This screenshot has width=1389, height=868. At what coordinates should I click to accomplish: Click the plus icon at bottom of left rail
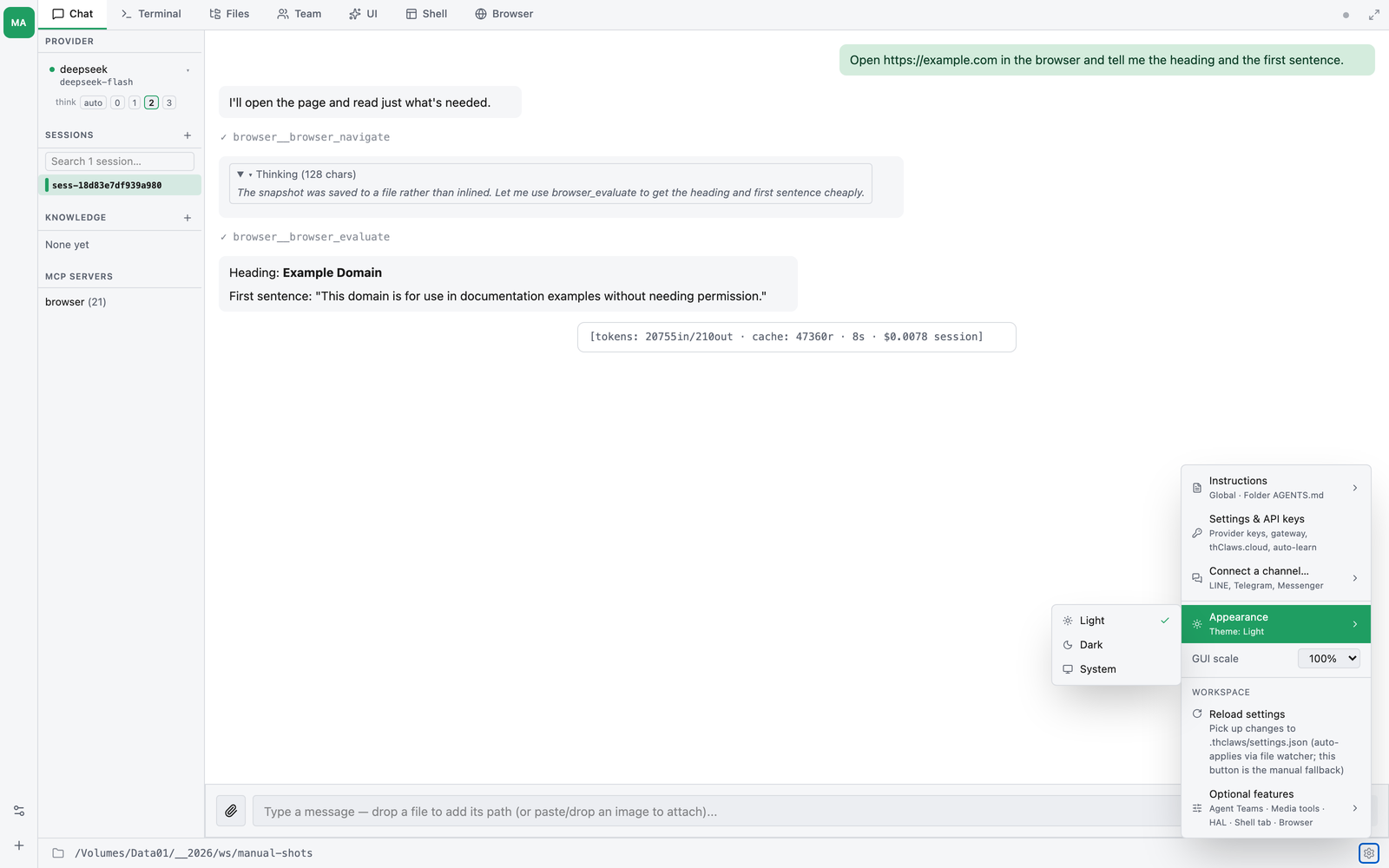pos(19,845)
